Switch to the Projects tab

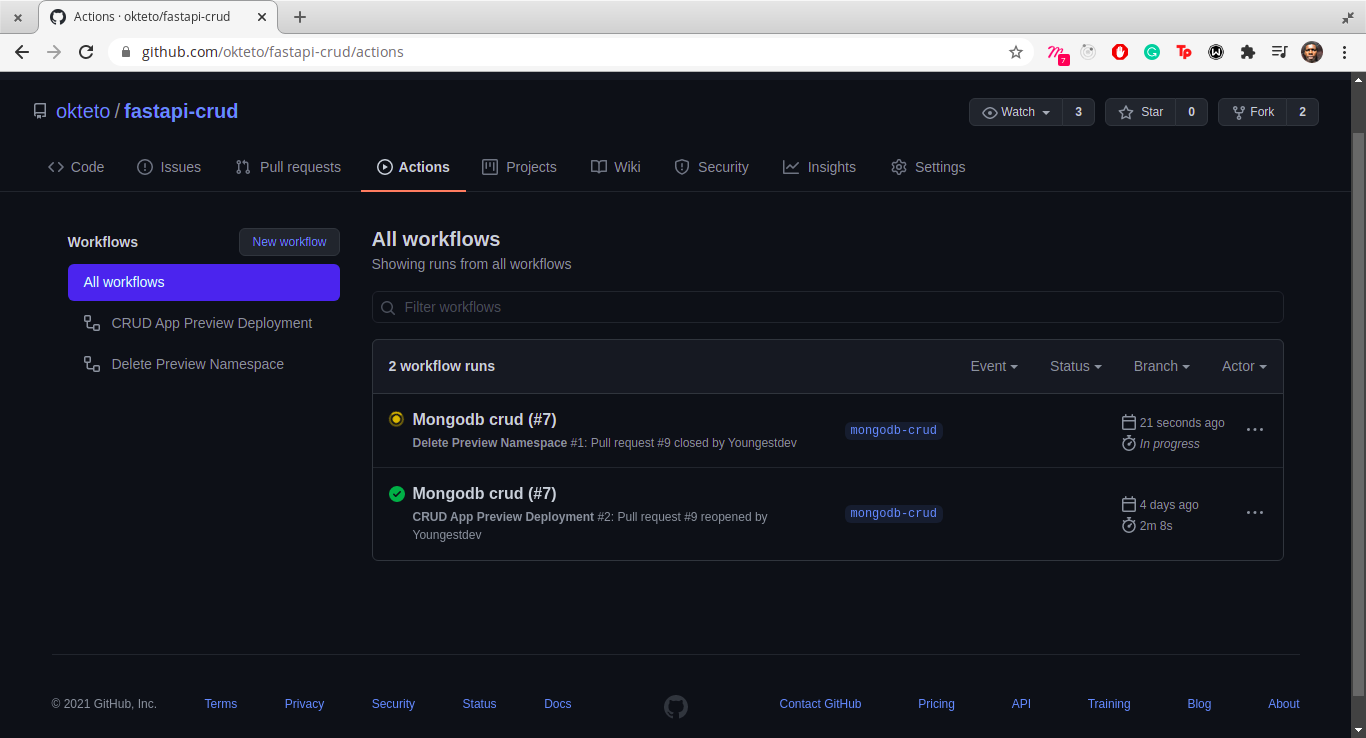[x=519, y=167]
